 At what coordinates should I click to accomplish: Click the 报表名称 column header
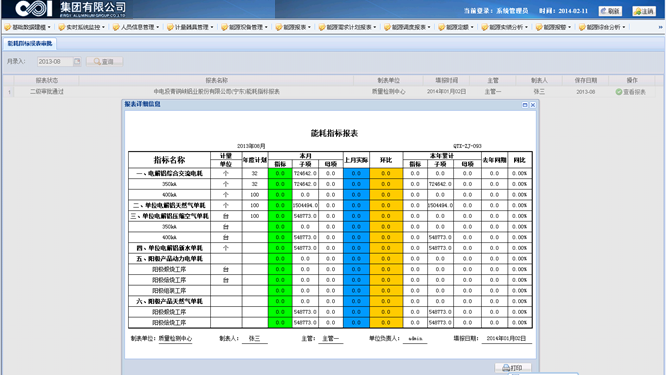pyautogui.click(x=217, y=80)
